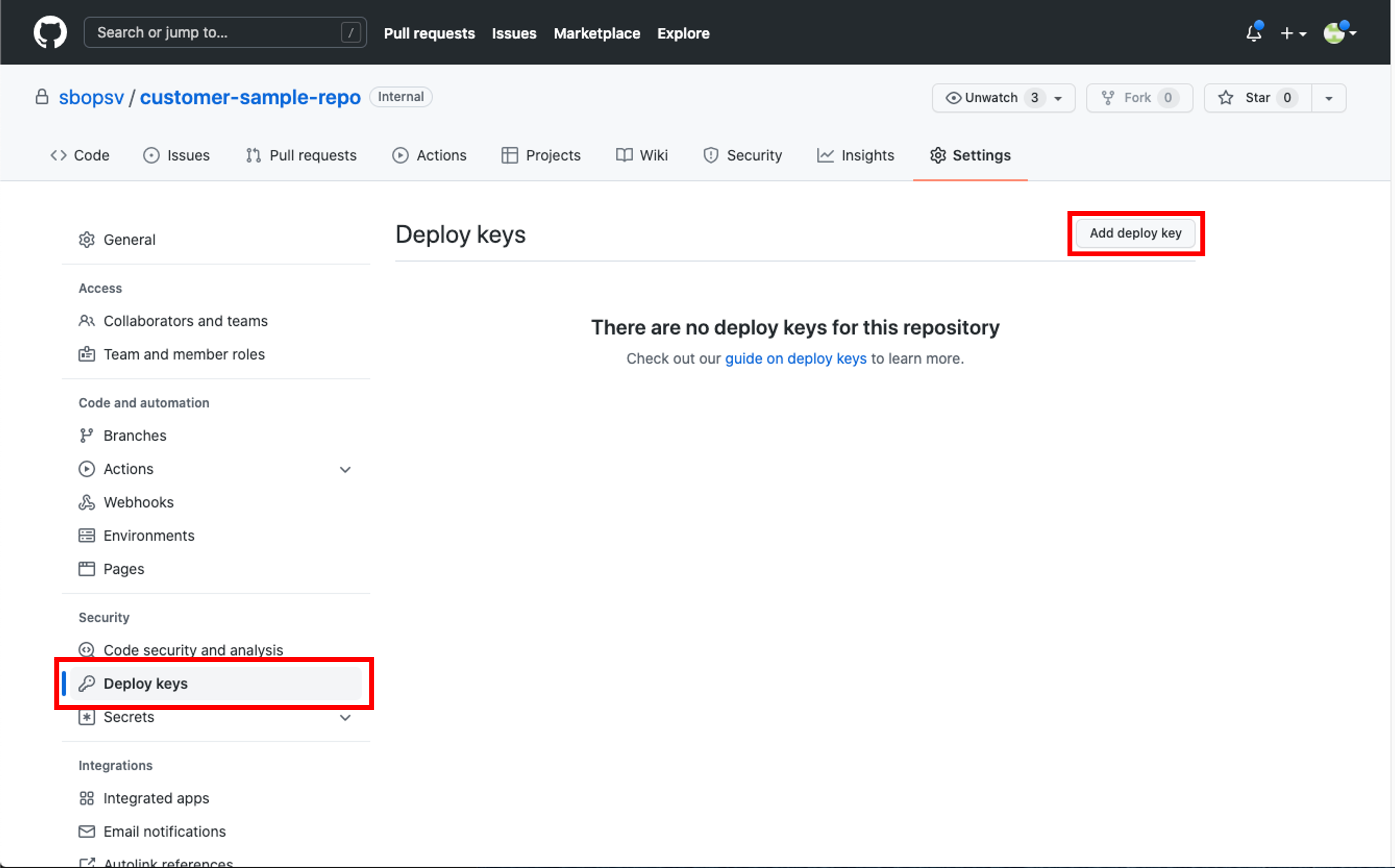Switch to the repository Issues tab
1395x868 pixels.
click(176, 155)
